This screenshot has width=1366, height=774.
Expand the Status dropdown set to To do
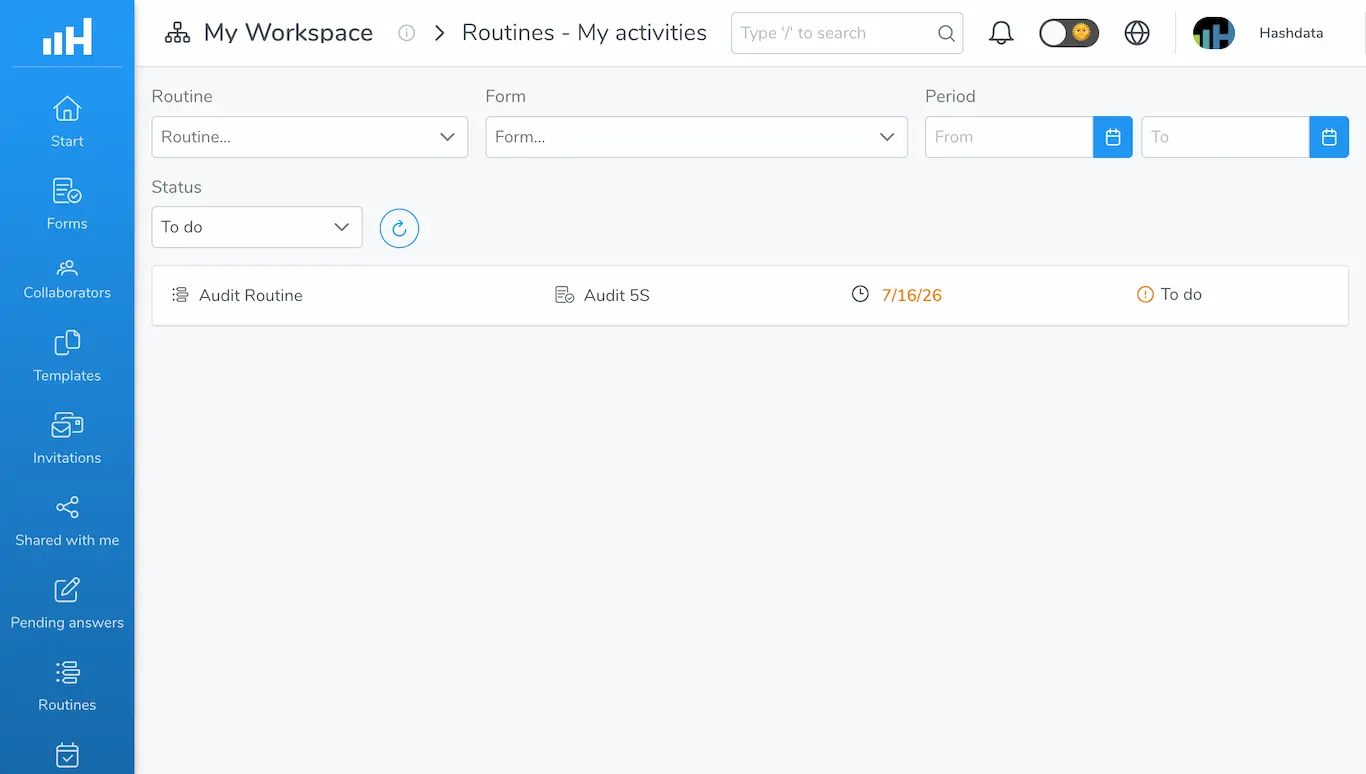tap(257, 227)
